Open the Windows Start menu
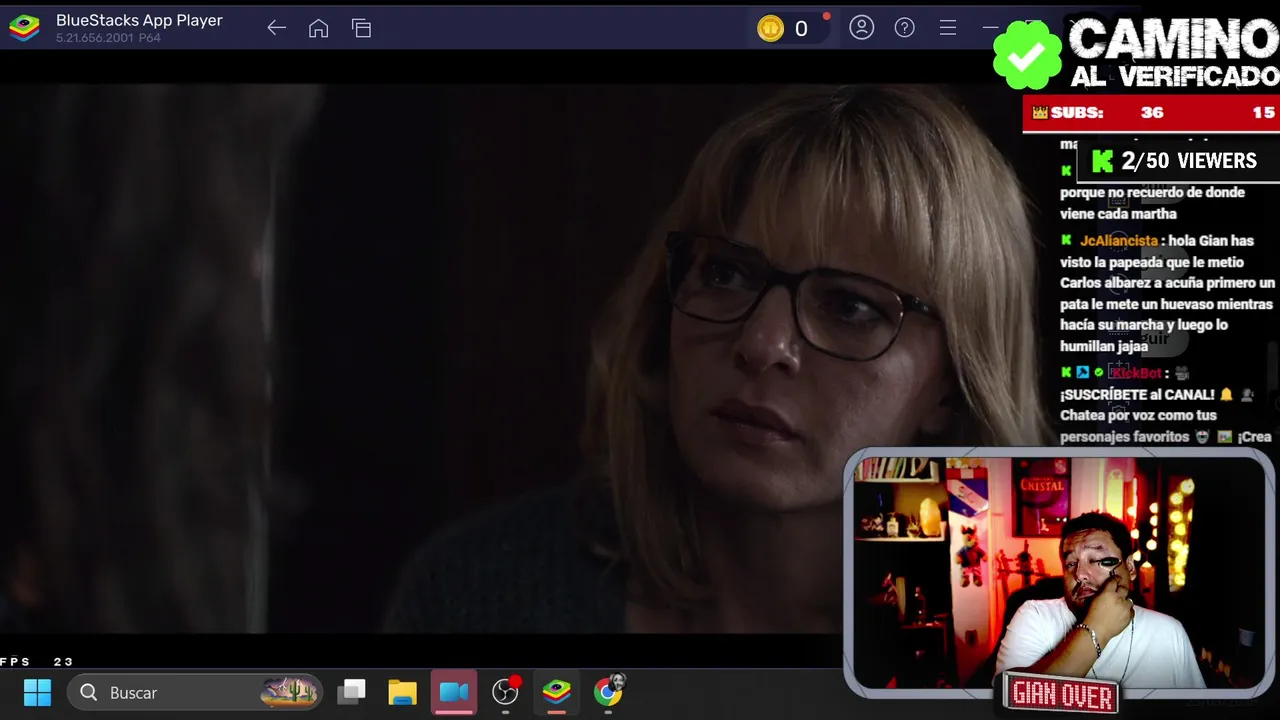The image size is (1280, 720). point(38,692)
